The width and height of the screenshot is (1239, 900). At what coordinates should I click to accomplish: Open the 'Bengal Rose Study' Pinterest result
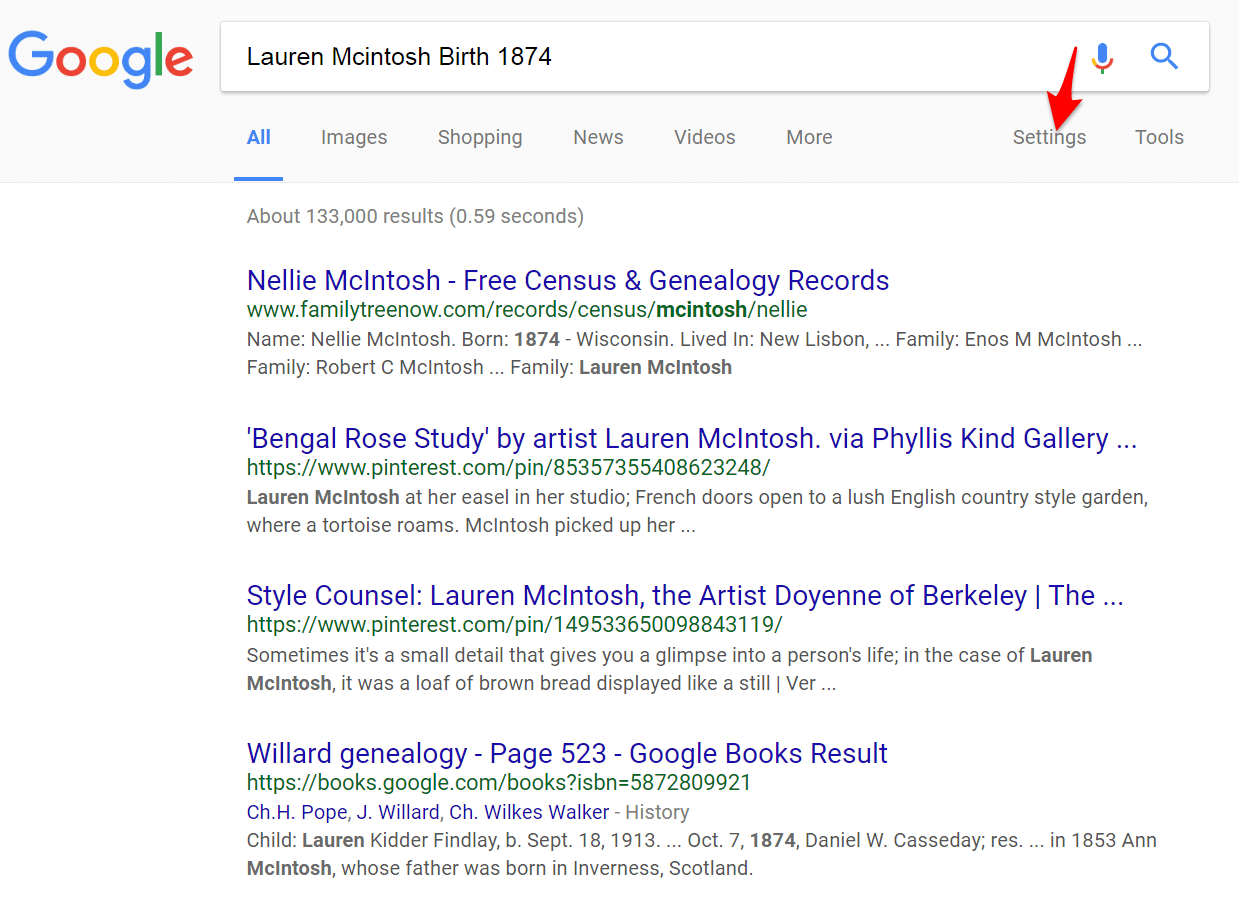click(692, 438)
